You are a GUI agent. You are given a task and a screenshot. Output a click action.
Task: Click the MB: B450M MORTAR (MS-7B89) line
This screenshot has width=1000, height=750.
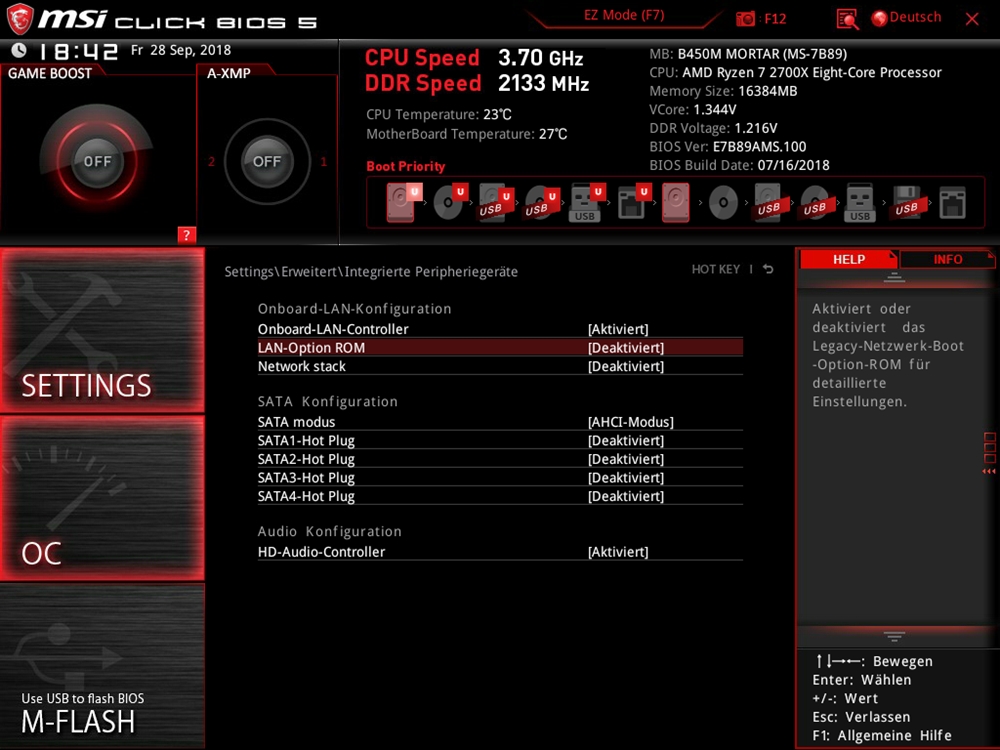click(748, 54)
